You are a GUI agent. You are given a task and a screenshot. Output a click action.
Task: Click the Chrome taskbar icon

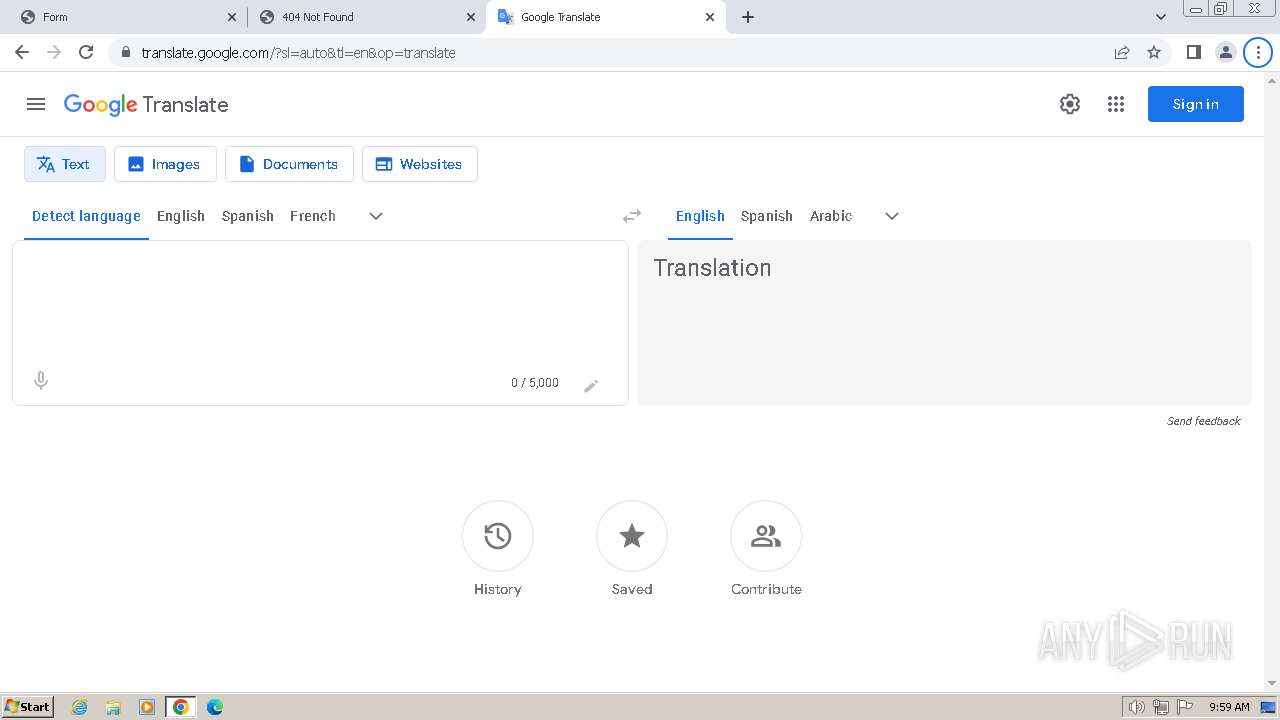tap(181, 707)
